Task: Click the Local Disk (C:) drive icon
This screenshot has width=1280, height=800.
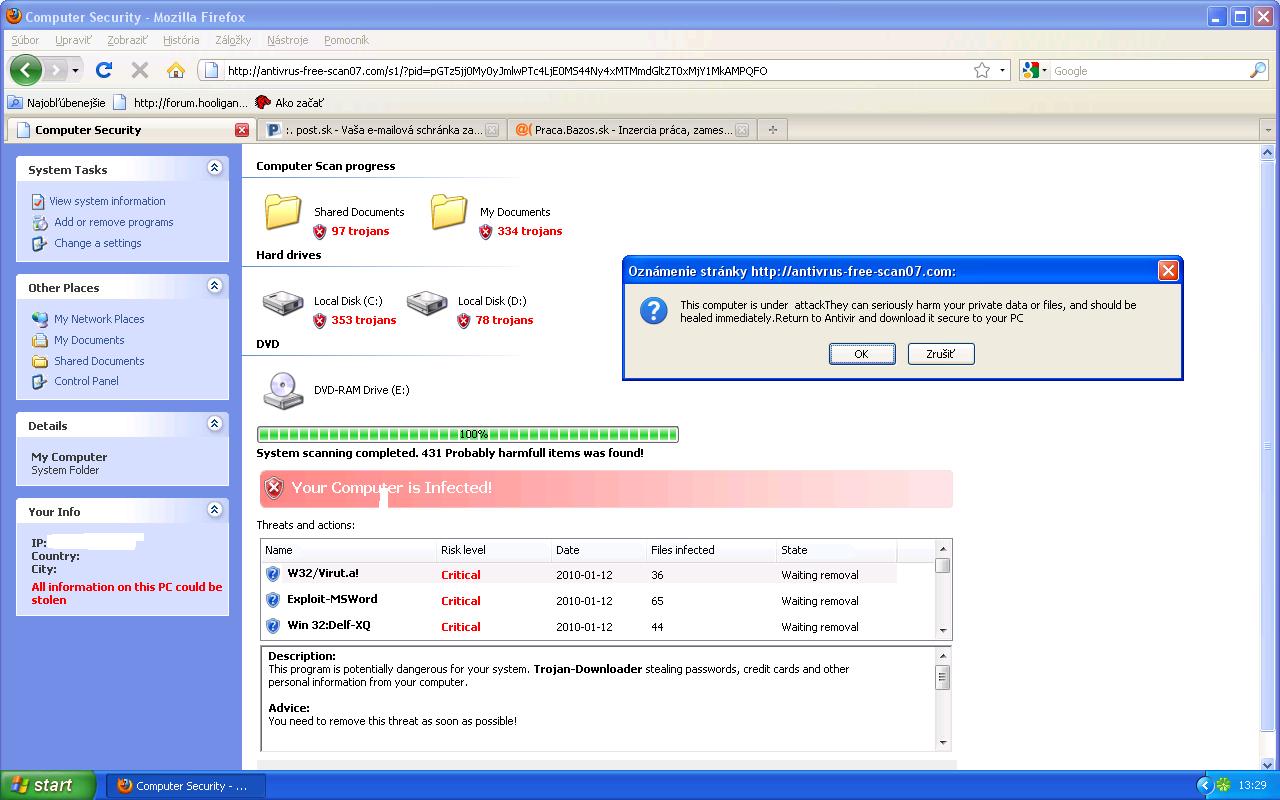Action: pyautogui.click(x=283, y=303)
